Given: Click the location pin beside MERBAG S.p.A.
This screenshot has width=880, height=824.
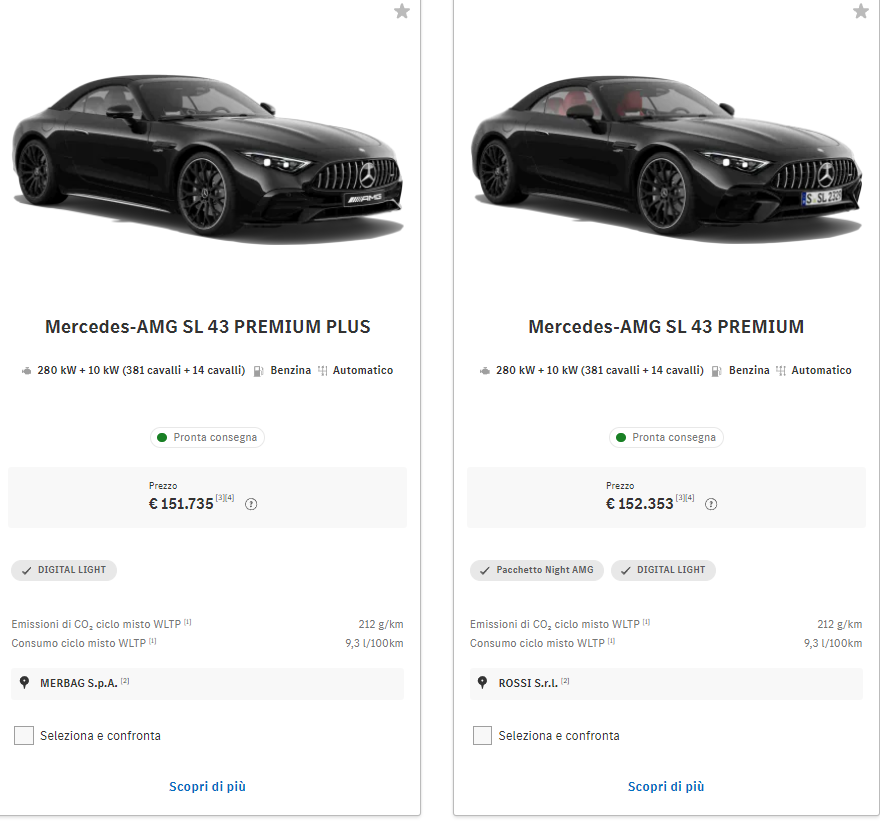Looking at the screenshot, I should click(24, 683).
